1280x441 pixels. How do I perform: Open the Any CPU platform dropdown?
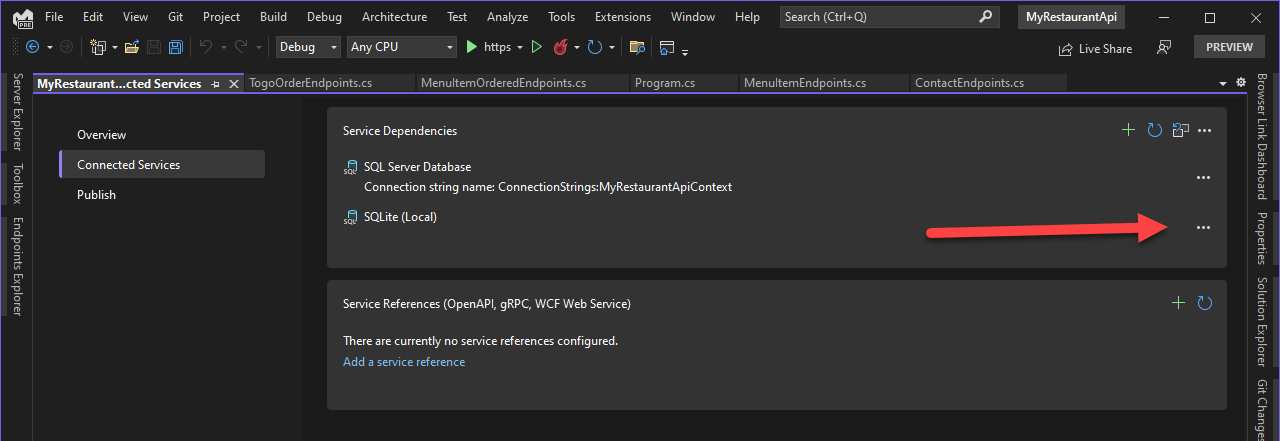[402, 47]
